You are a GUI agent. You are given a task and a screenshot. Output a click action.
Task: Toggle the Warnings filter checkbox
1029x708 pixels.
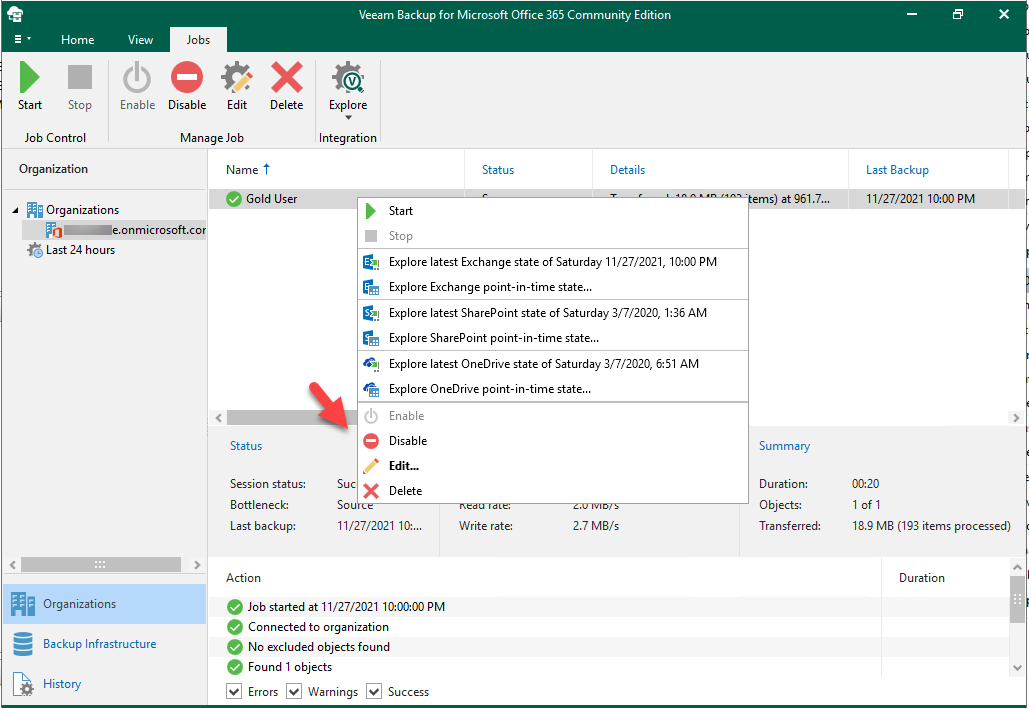(294, 692)
